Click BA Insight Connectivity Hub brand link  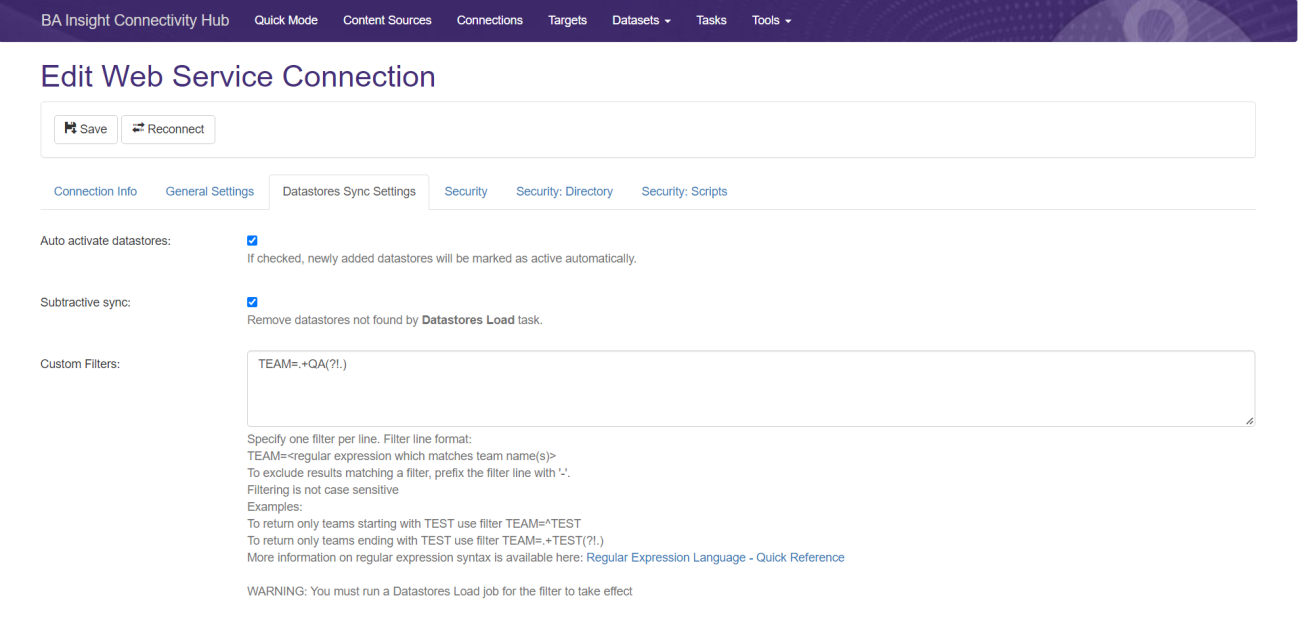pos(135,20)
